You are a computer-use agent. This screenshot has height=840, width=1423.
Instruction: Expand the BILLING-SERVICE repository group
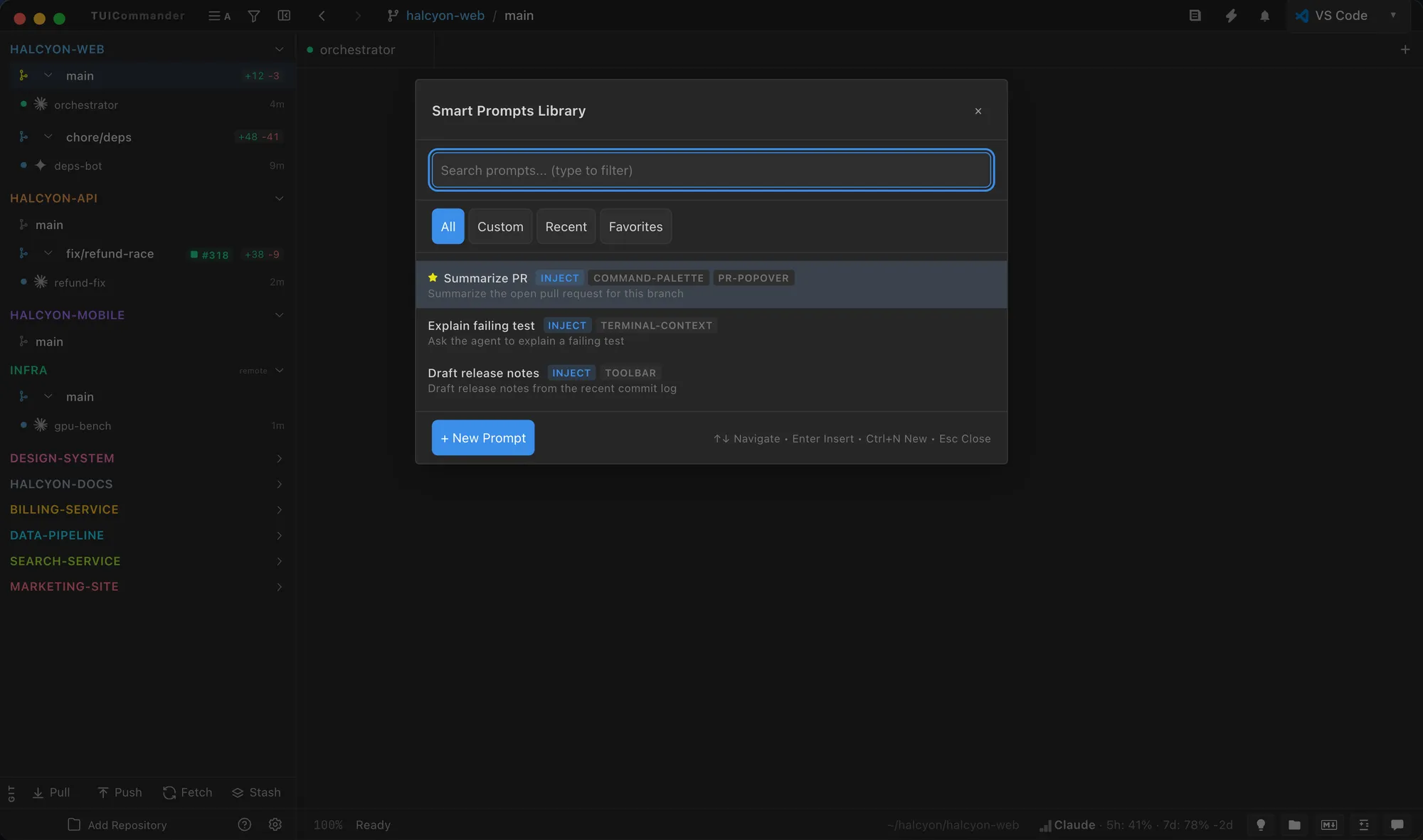click(279, 510)
